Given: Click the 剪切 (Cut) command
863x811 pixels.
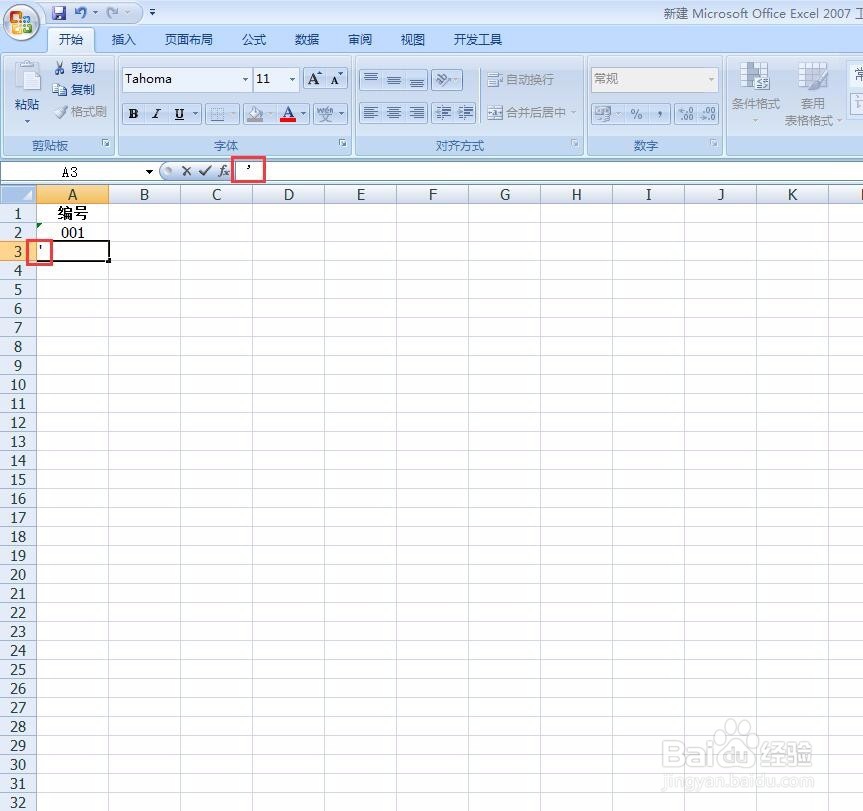Looking at the screenshot, I should point(75,68).
